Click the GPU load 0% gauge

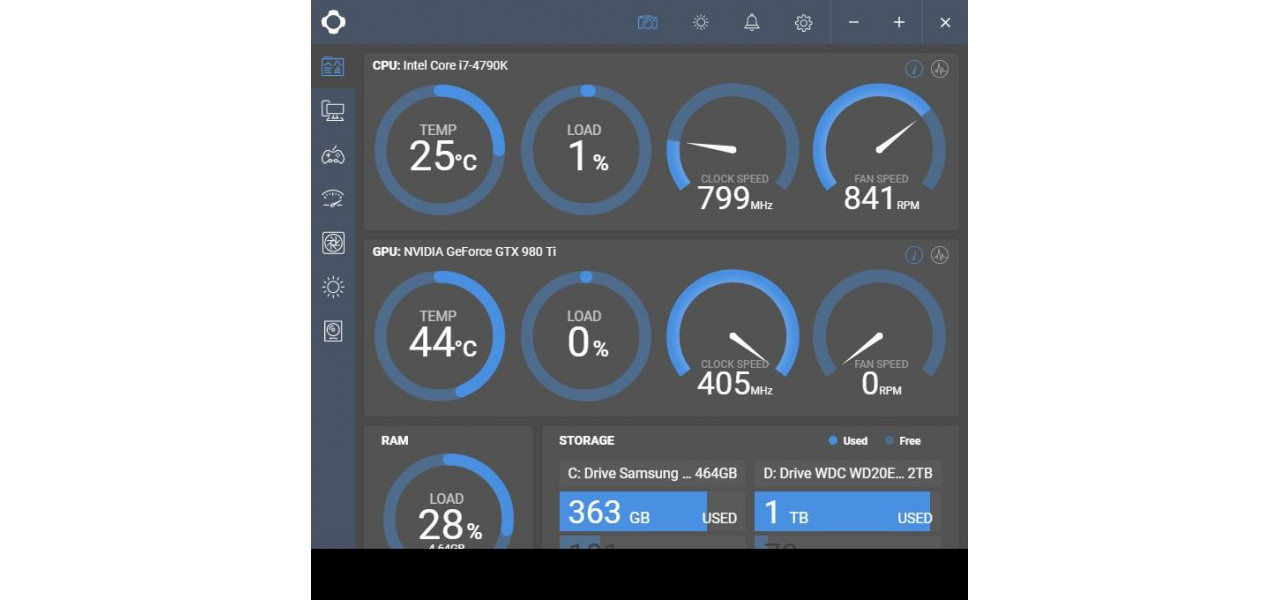(x=586, y=336)
